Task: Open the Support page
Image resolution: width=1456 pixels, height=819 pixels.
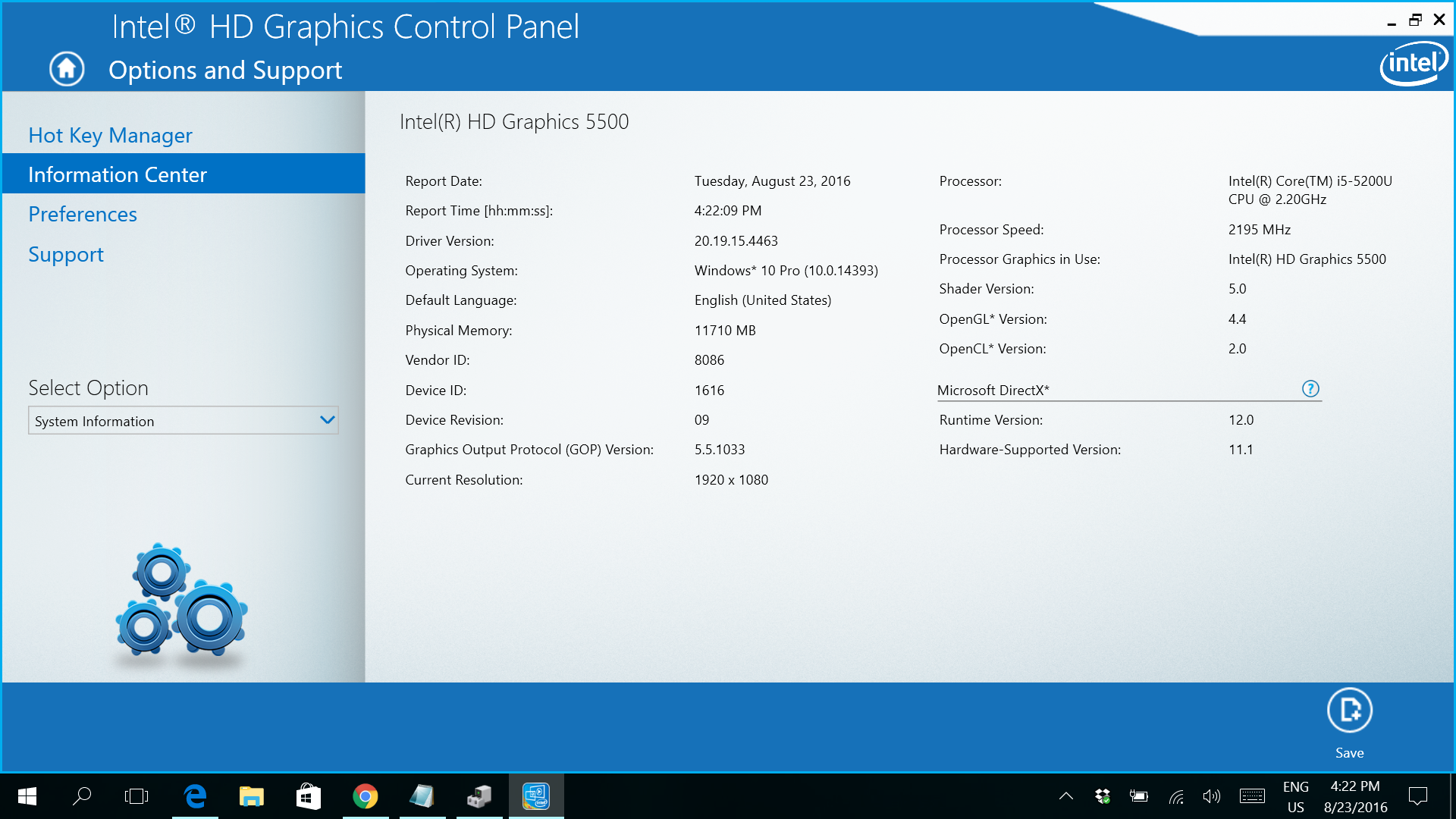Action: click(66, 254)
